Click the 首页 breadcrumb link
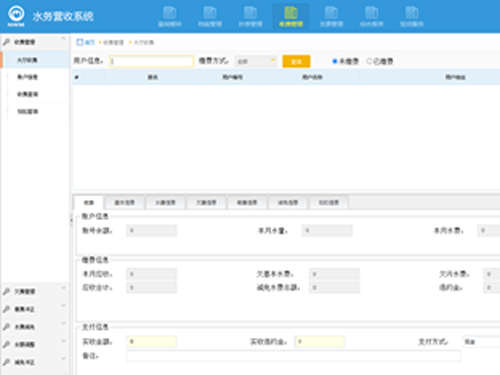The height and width of the screenshot is (375, 500). pos(90,42)
